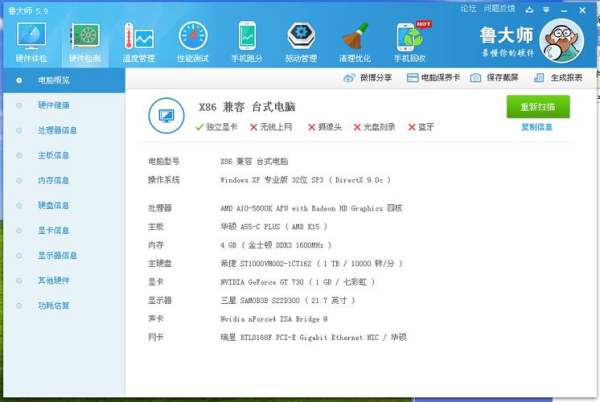Click the round desktop computer icon
600x402 pixels.
[166, 116]
